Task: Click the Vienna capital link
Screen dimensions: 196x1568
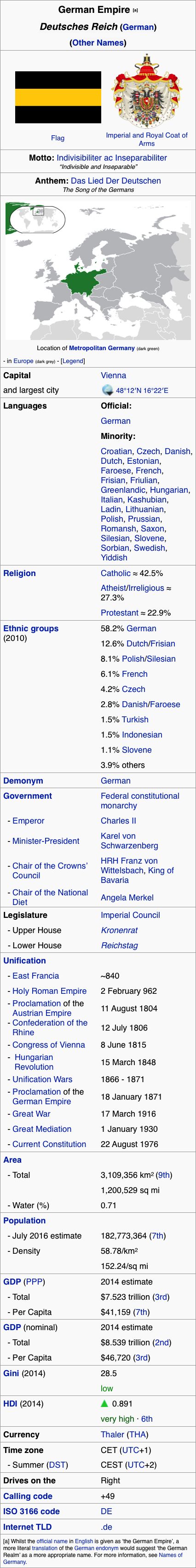Action: (x=113, y=375)
